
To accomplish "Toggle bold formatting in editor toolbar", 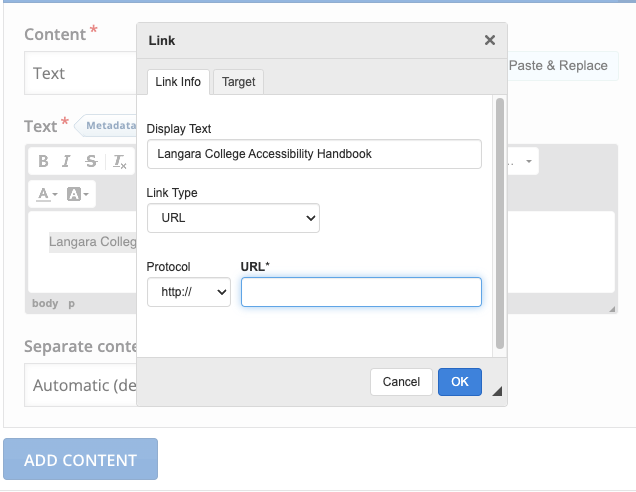I will pyautogui.click(x=43, y=161).
